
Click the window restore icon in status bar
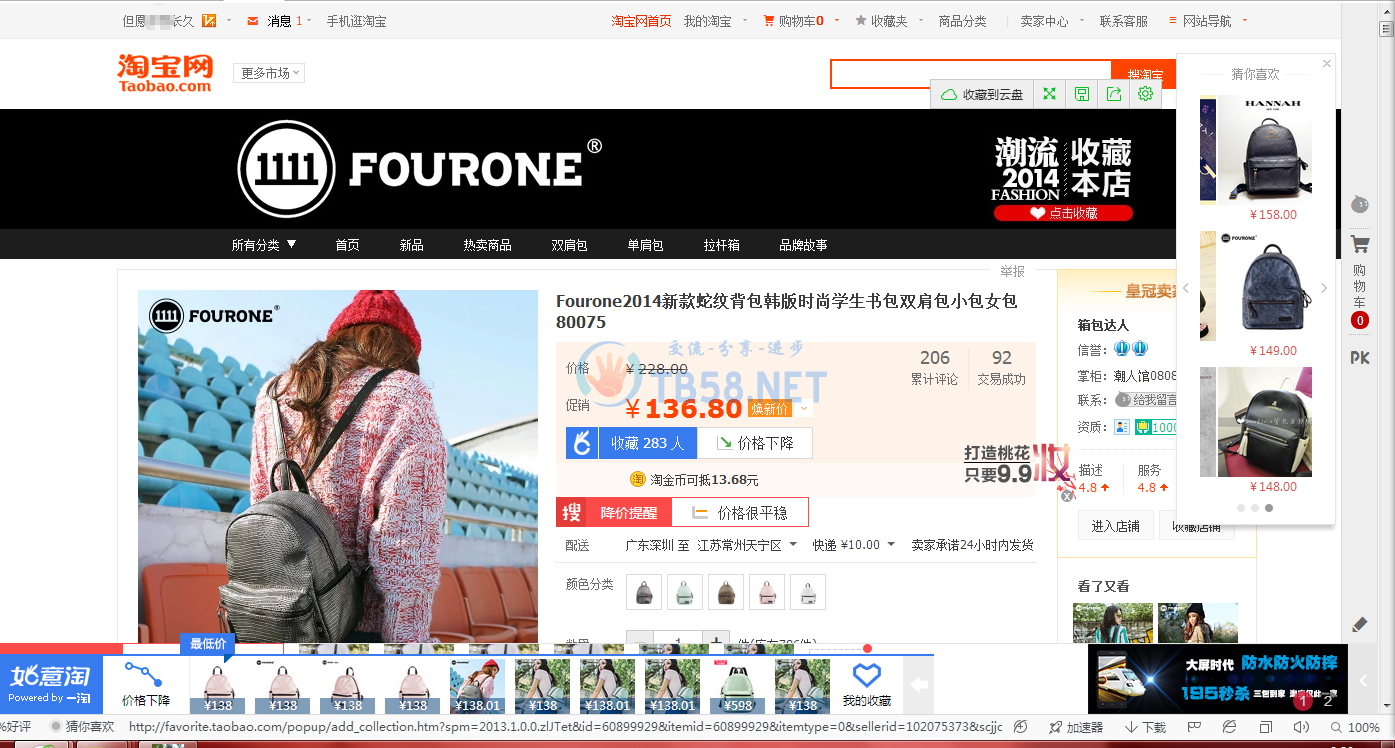[x=1266, y=727]
